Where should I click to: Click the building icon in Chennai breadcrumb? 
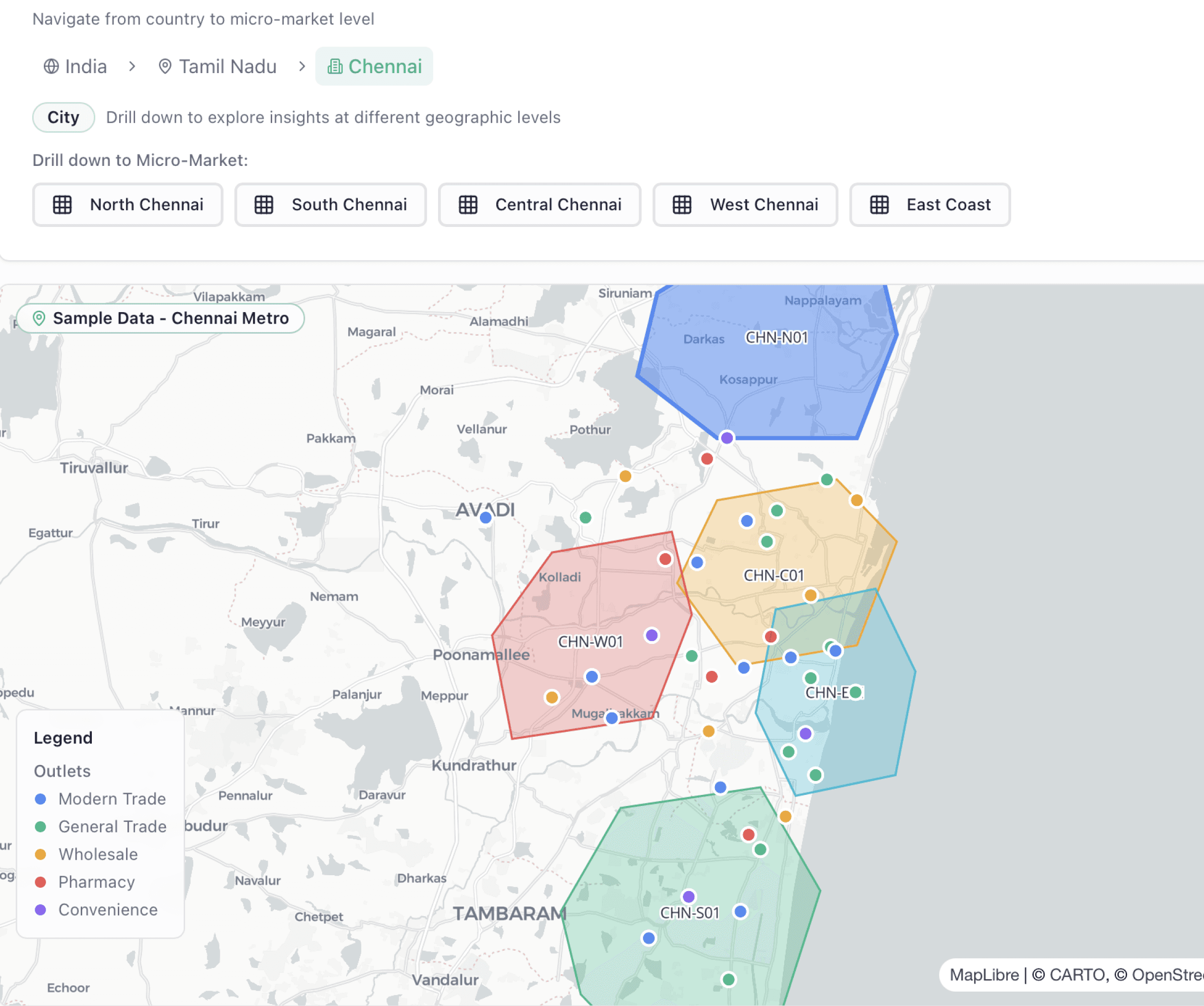(x=335, y=66)
